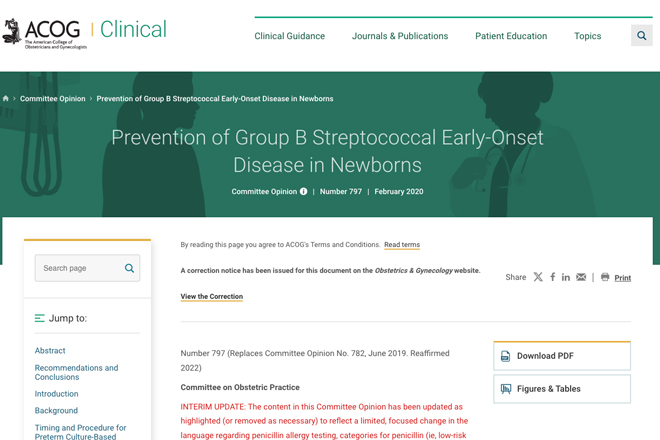
Task: Download the PDF of this opinion
Action: pyautogui.click(x=562, y=356)
